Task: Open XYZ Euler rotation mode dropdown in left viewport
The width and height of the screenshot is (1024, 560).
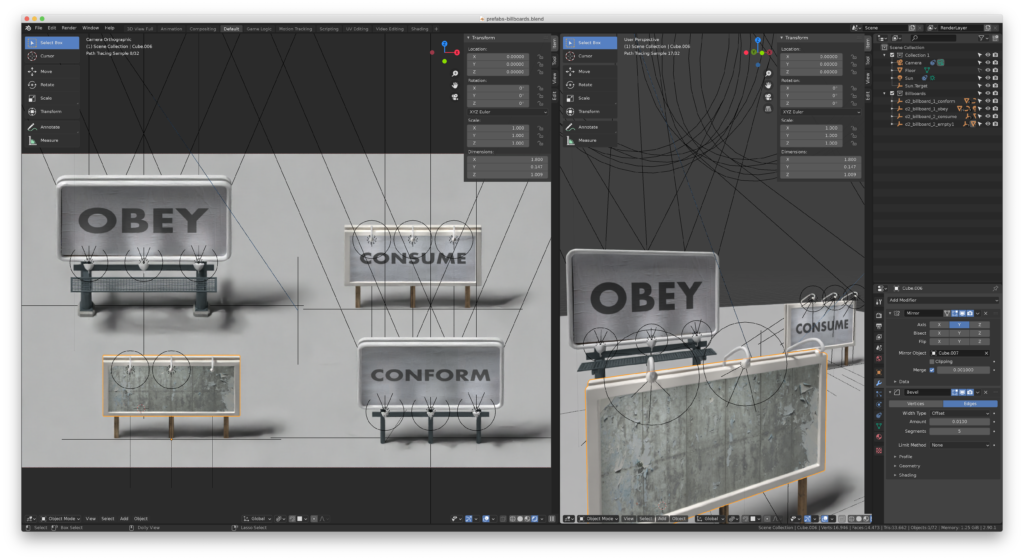Action: click(x=507, y=112)
